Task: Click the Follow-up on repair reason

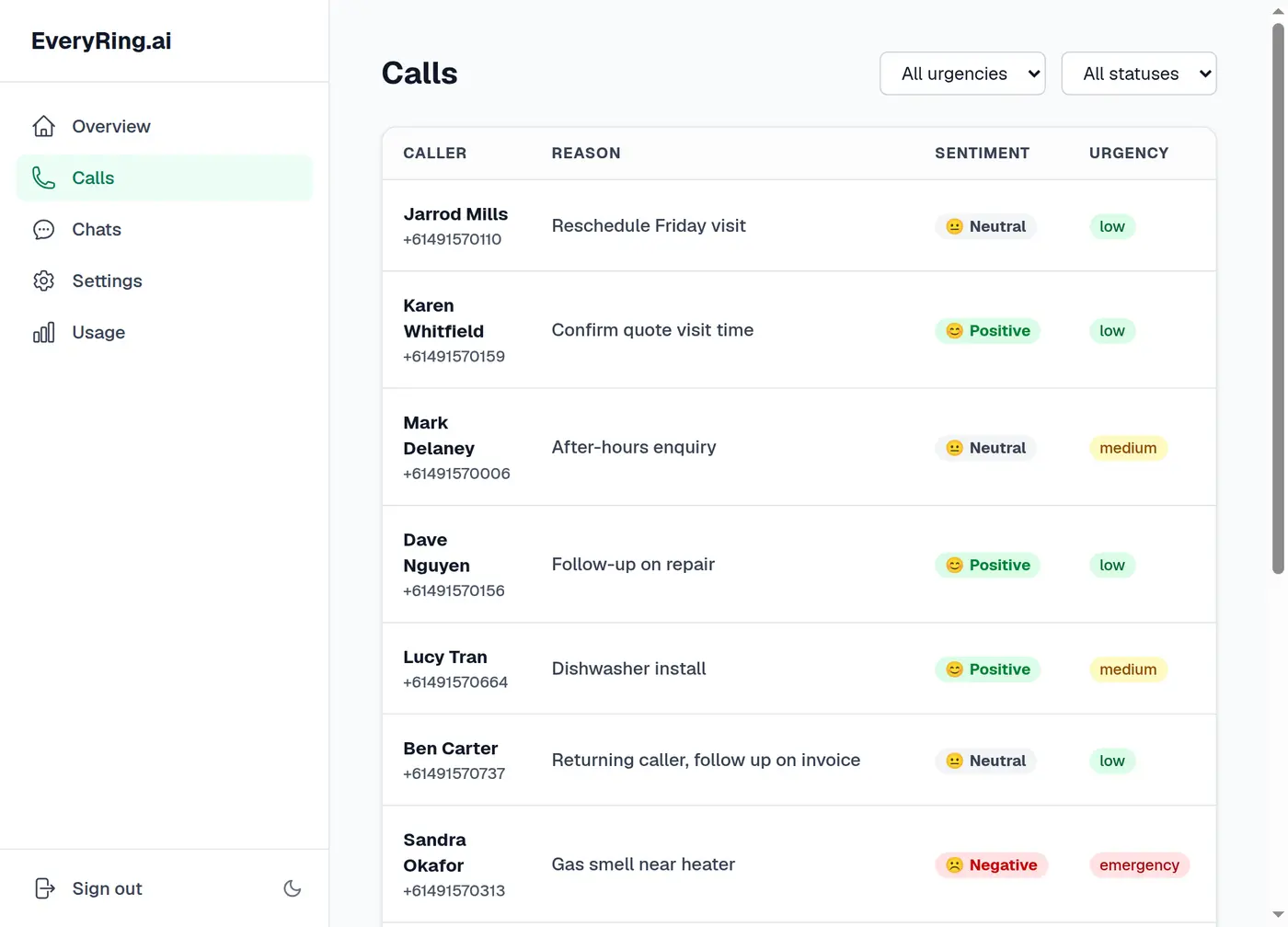Action: (633, 565)
